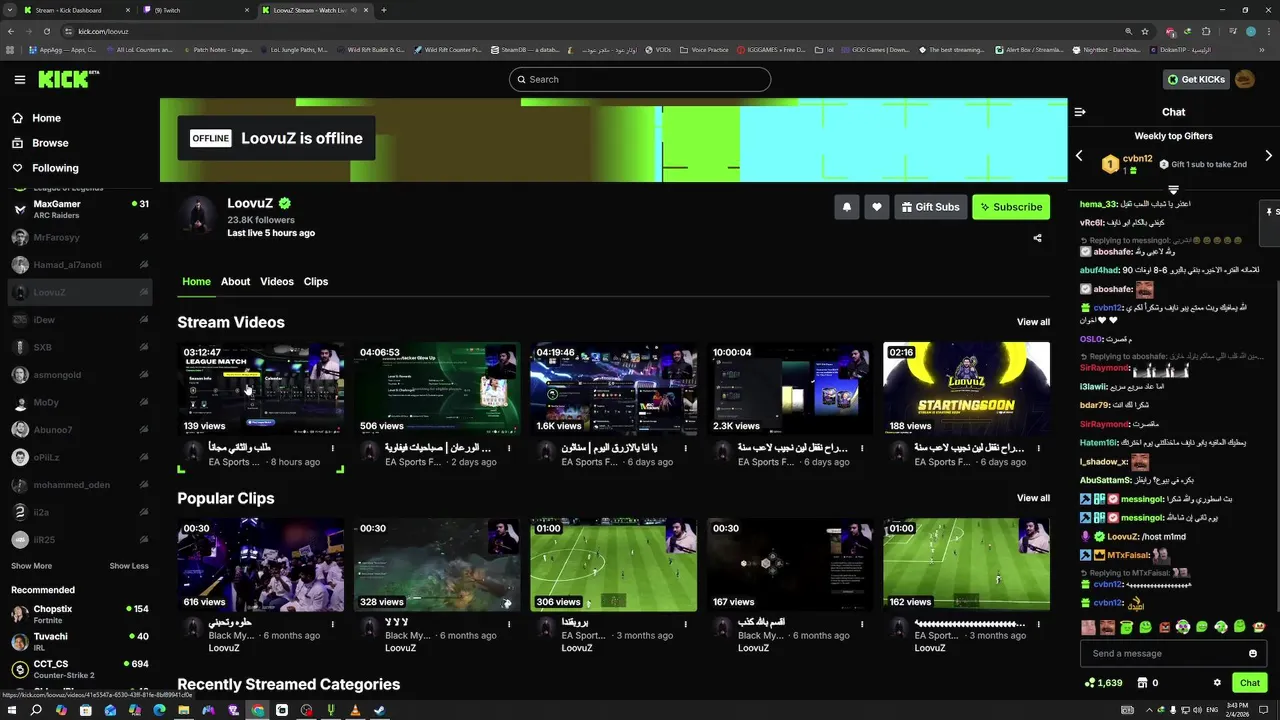Toggle the notification bell for LoovuZ
Screen dimensions: 1280x720
pyautogui.click(x=847, y=207)
